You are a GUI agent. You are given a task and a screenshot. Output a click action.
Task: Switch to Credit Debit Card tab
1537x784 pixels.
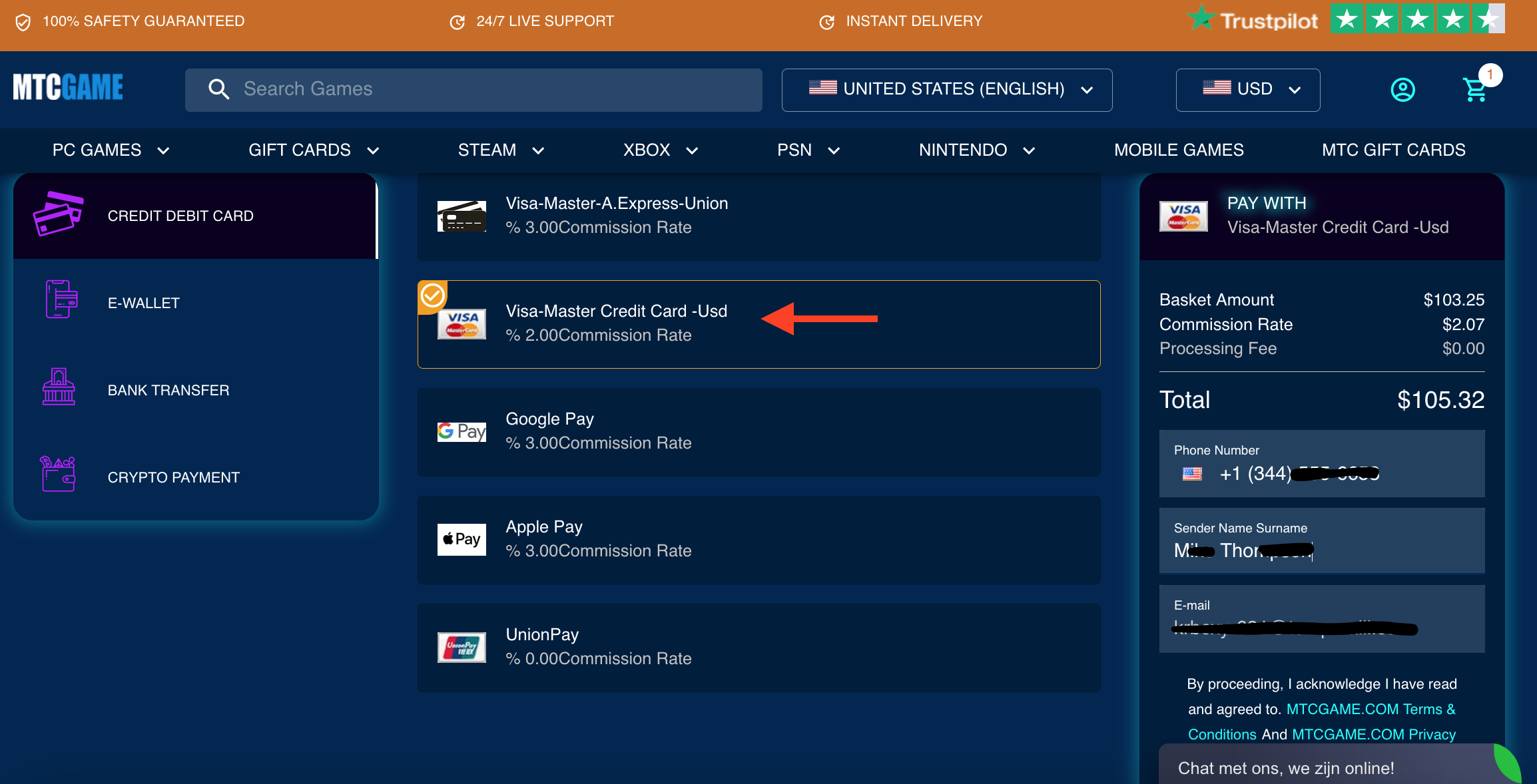coord(195,216)
